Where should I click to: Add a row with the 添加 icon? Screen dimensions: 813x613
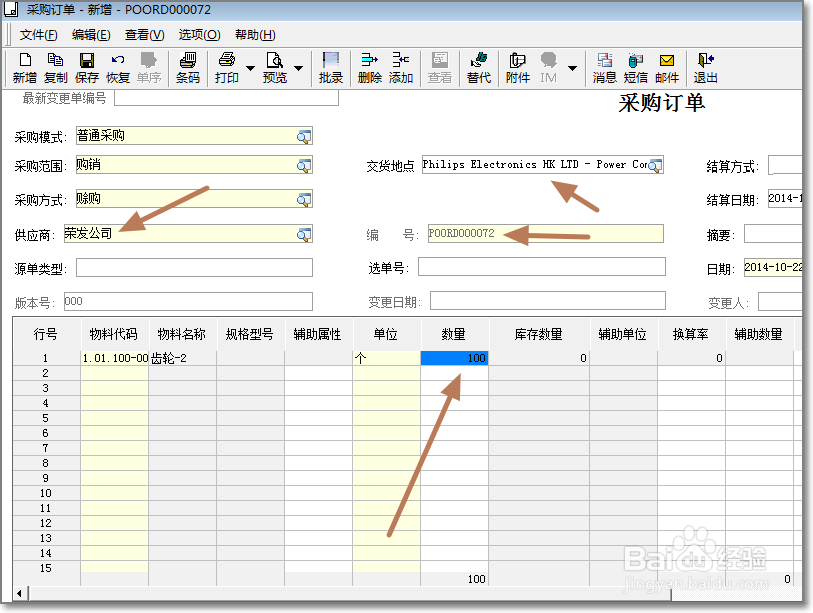(399, 65)
